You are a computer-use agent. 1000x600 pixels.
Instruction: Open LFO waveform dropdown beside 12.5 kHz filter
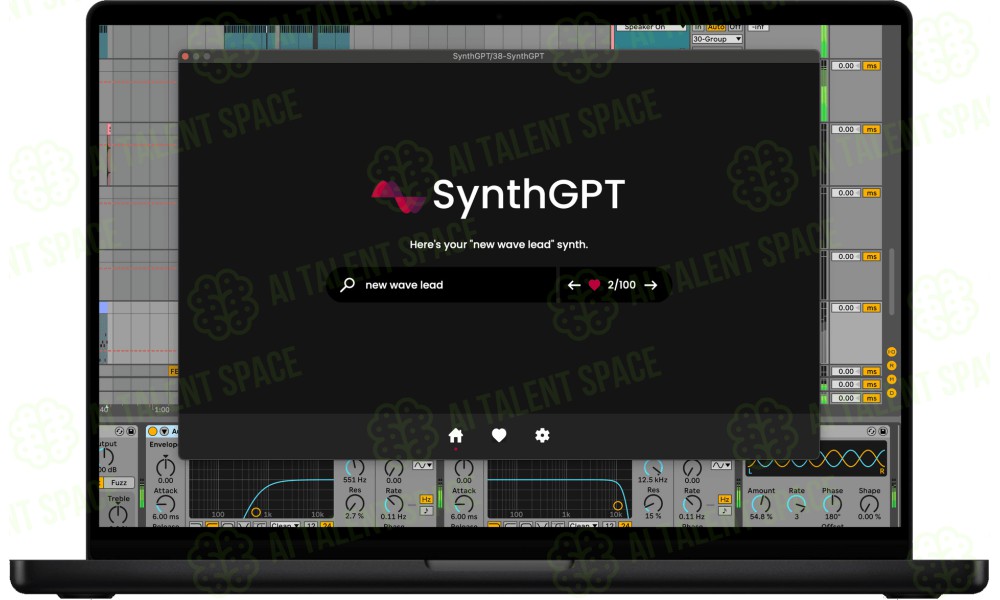[x=721, y=465]
